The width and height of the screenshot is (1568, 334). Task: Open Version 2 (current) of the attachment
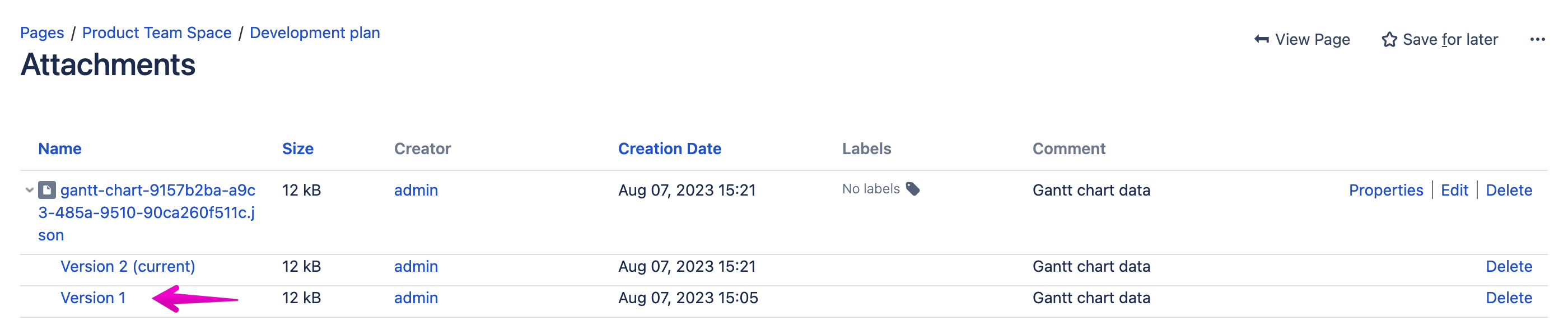click(127, 266)
